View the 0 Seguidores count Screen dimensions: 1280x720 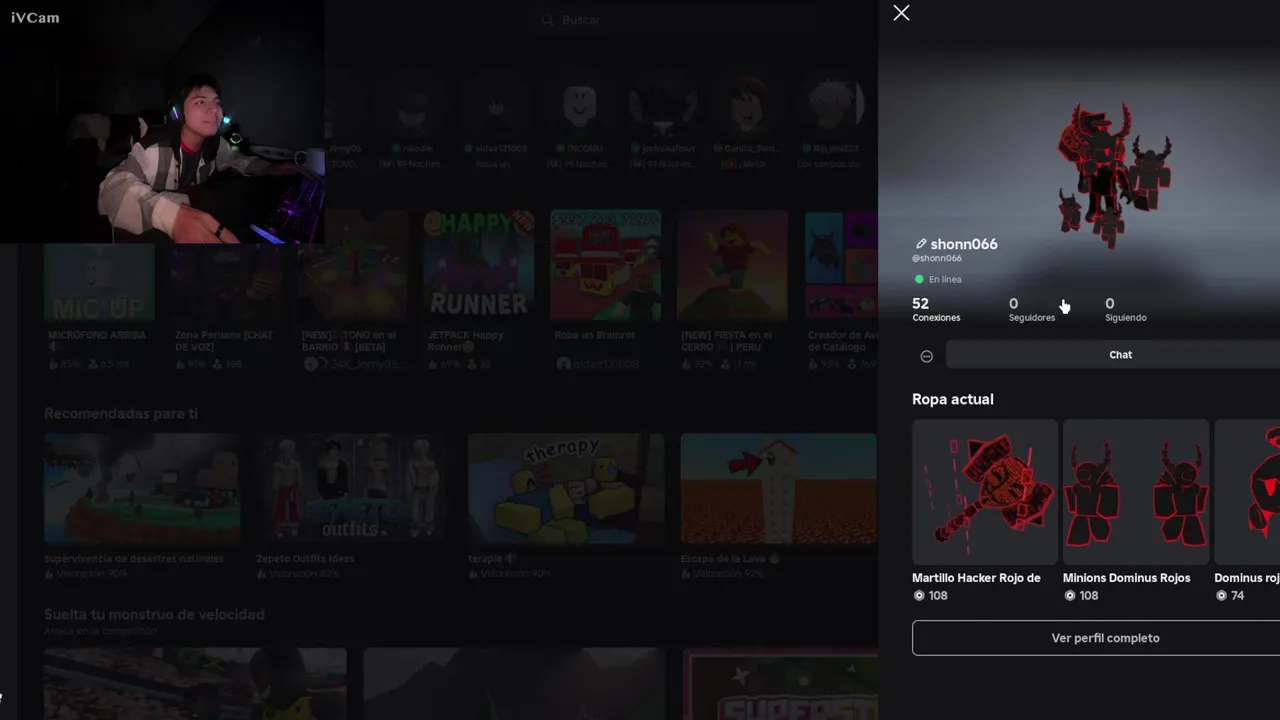point(1032,310)
